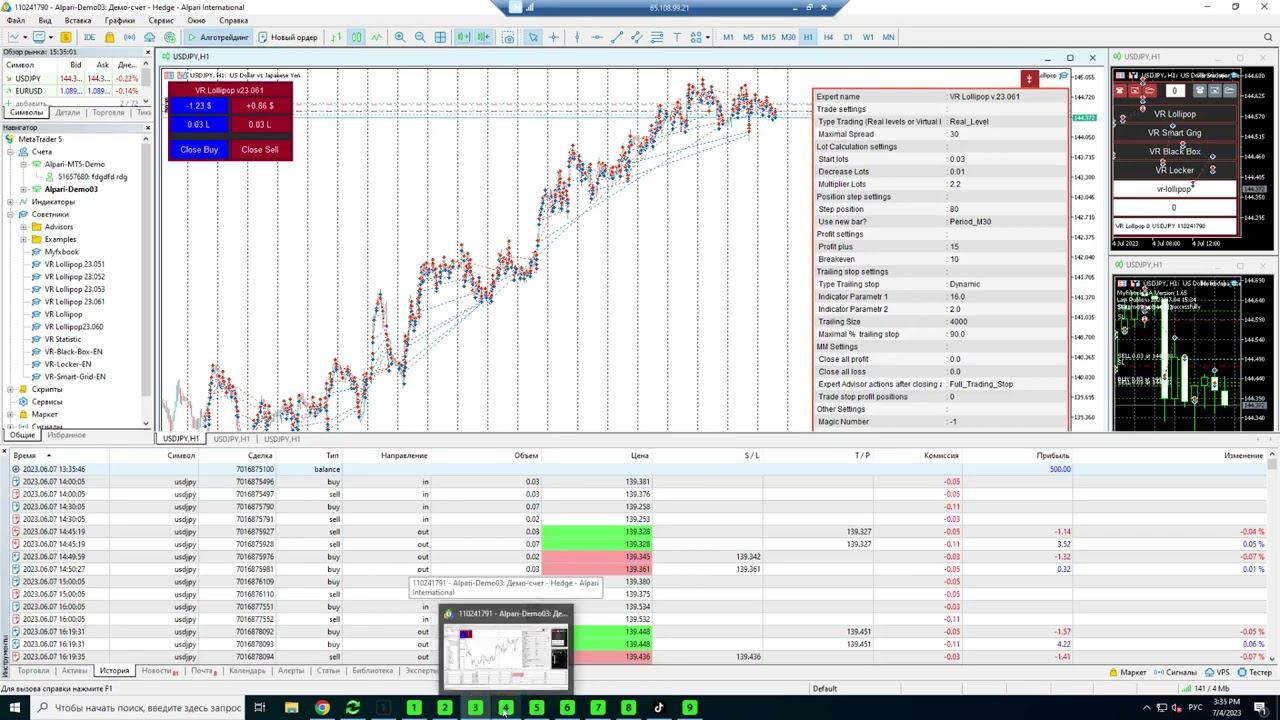Image resolution: width=1280 pixels, height=720 pixels.
Task: Expand the Индикаторы tree node
Action: pos(10,202)
